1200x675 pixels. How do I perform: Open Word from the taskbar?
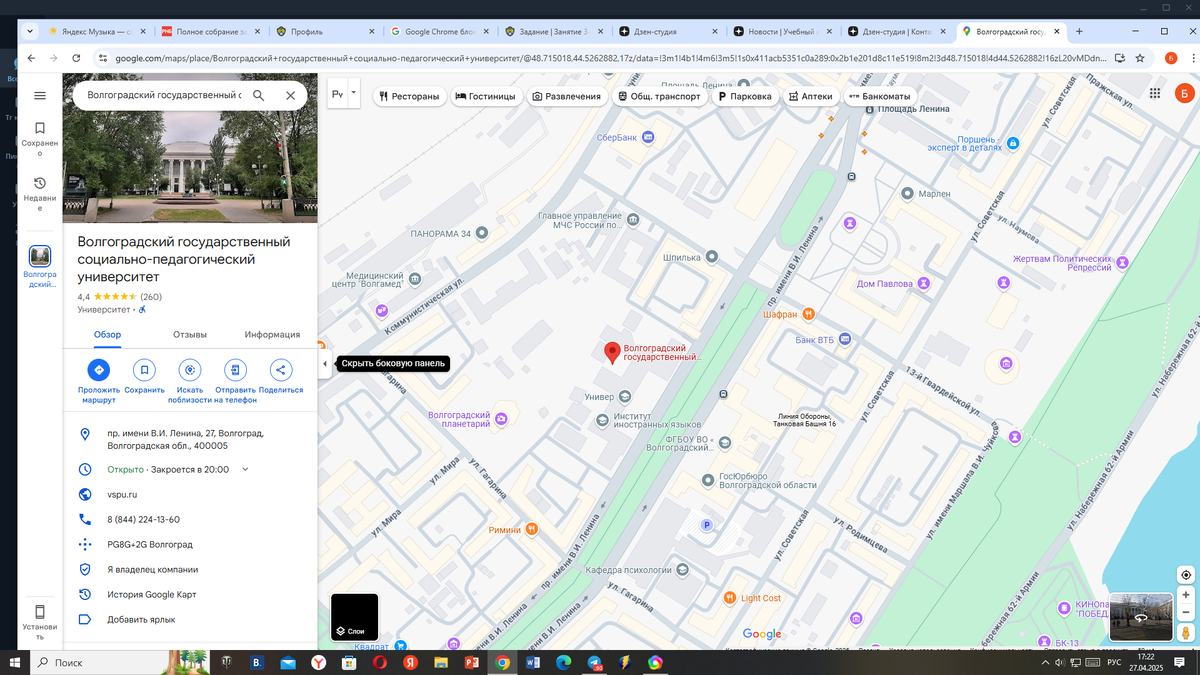coord(532,662)
